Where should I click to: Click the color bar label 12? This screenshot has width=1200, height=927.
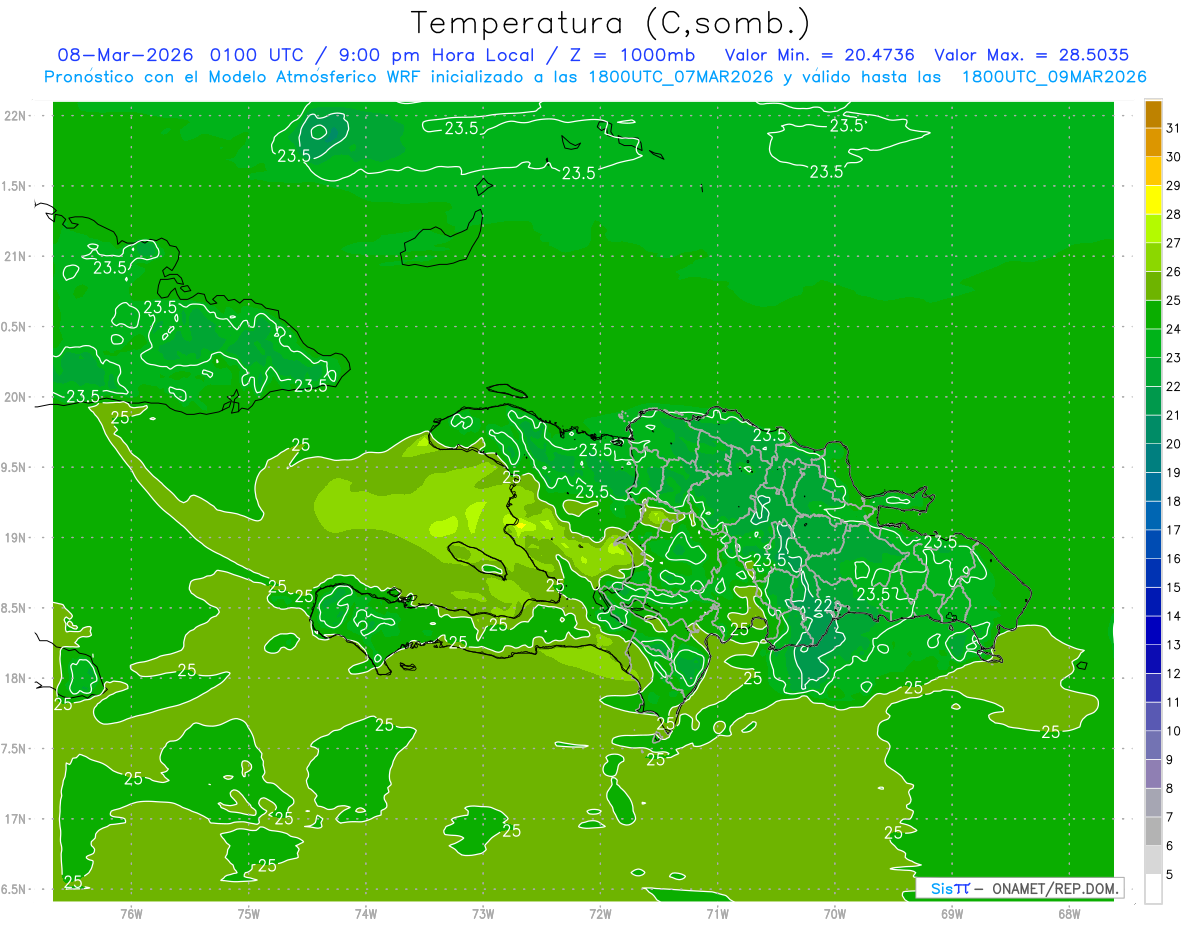pyautogui.click(x=1173, y=674)
